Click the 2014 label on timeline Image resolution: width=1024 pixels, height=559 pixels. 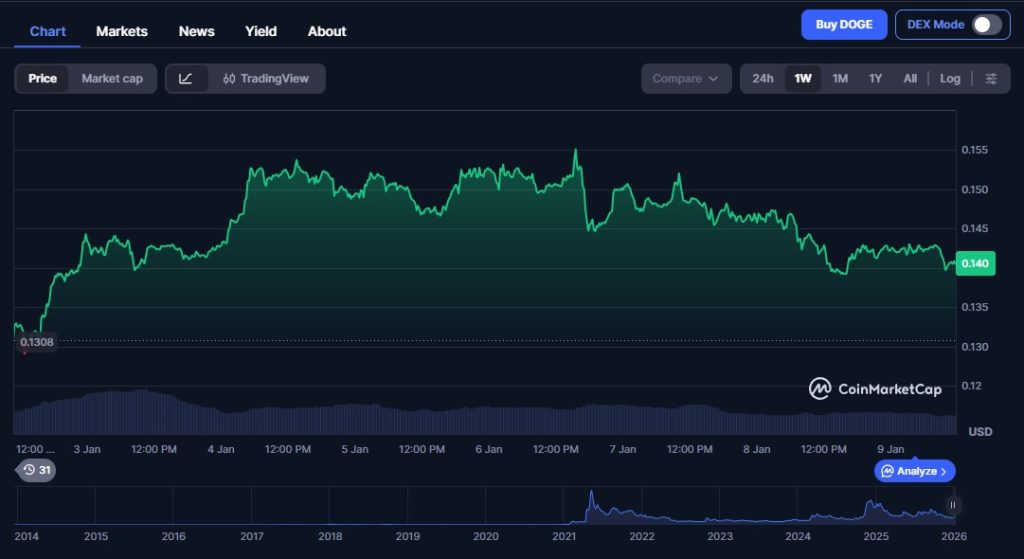[x=26, y=536]
